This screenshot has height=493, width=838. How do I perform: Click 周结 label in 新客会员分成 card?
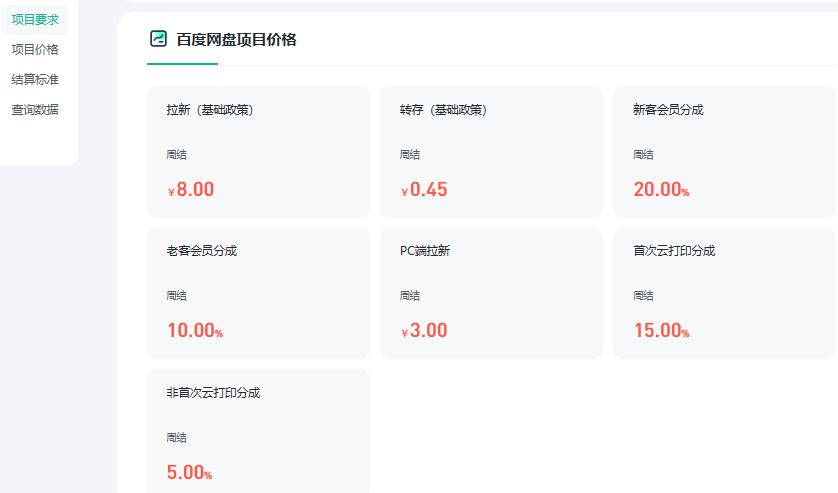[643, 155]
